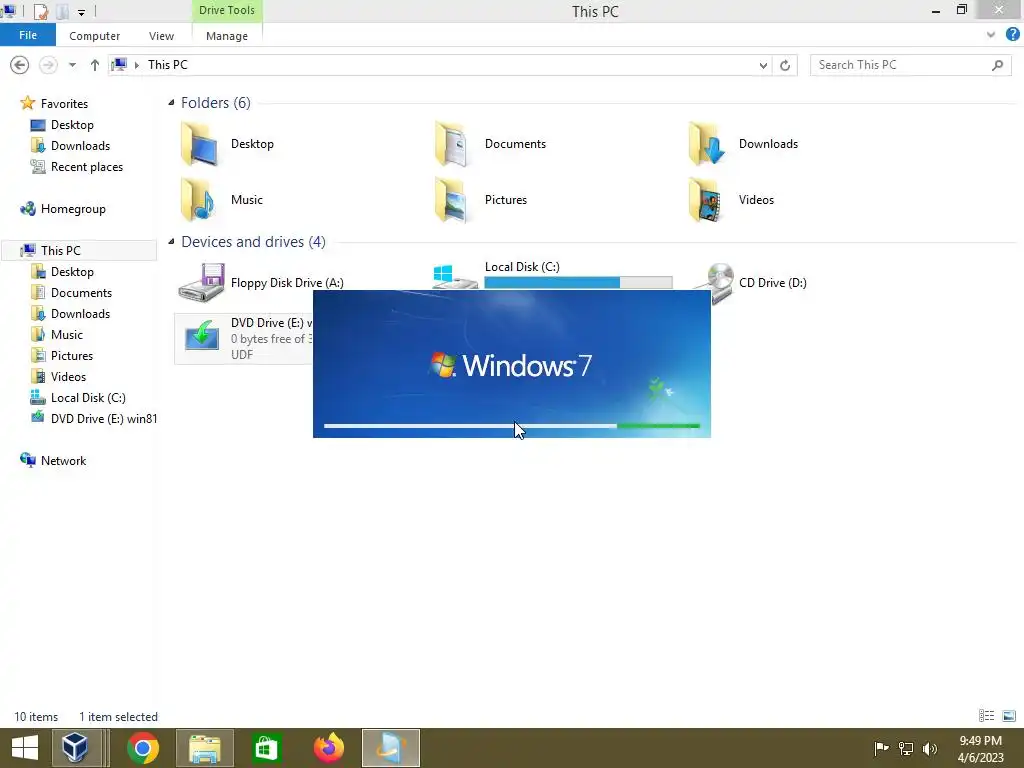Go up one level with Up arrow

(95, 65)
